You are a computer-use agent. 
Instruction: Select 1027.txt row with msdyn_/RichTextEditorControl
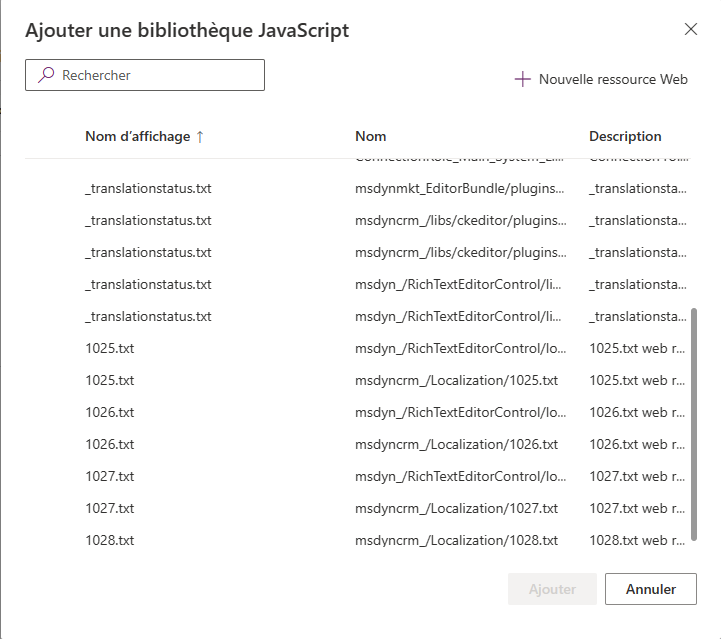click(x=358, y=476)
